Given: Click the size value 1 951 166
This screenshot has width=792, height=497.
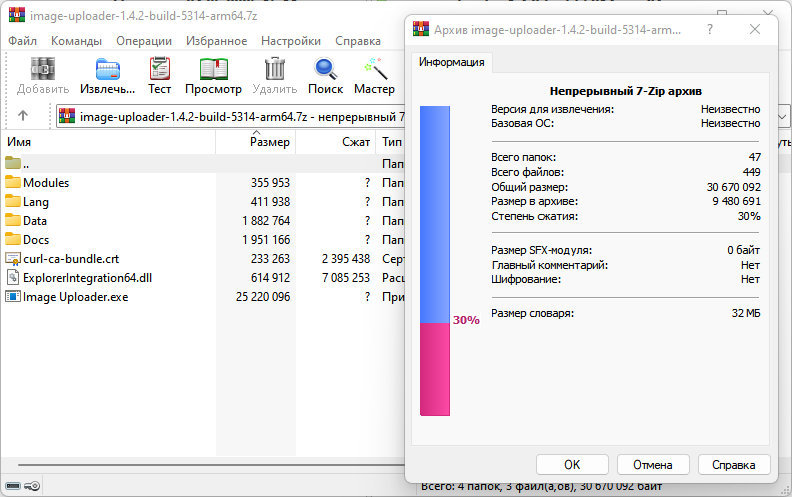Looking at the screenshot, I should 266,239.
